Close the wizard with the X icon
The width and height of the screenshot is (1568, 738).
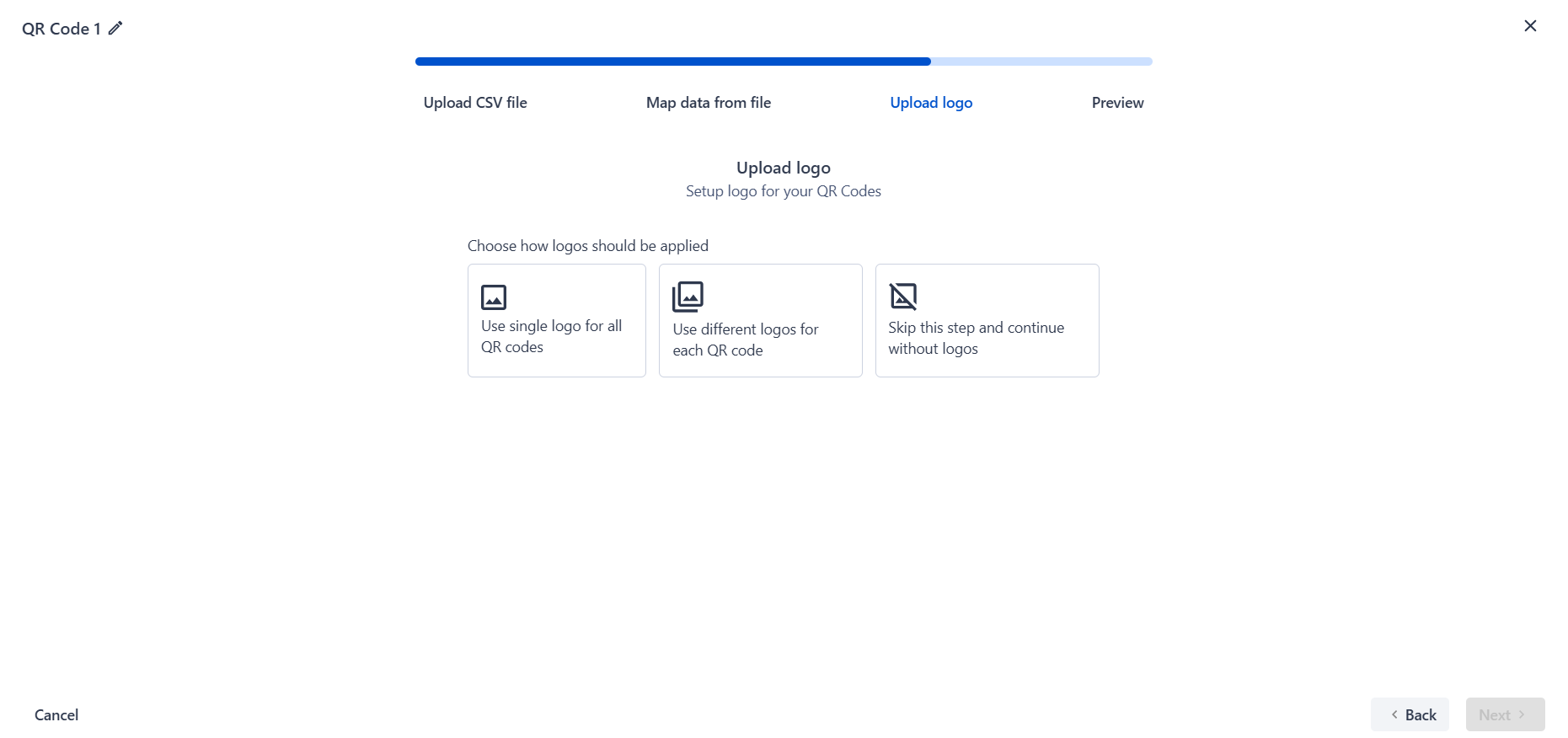pyautogui.click(x=1530, y=26)
